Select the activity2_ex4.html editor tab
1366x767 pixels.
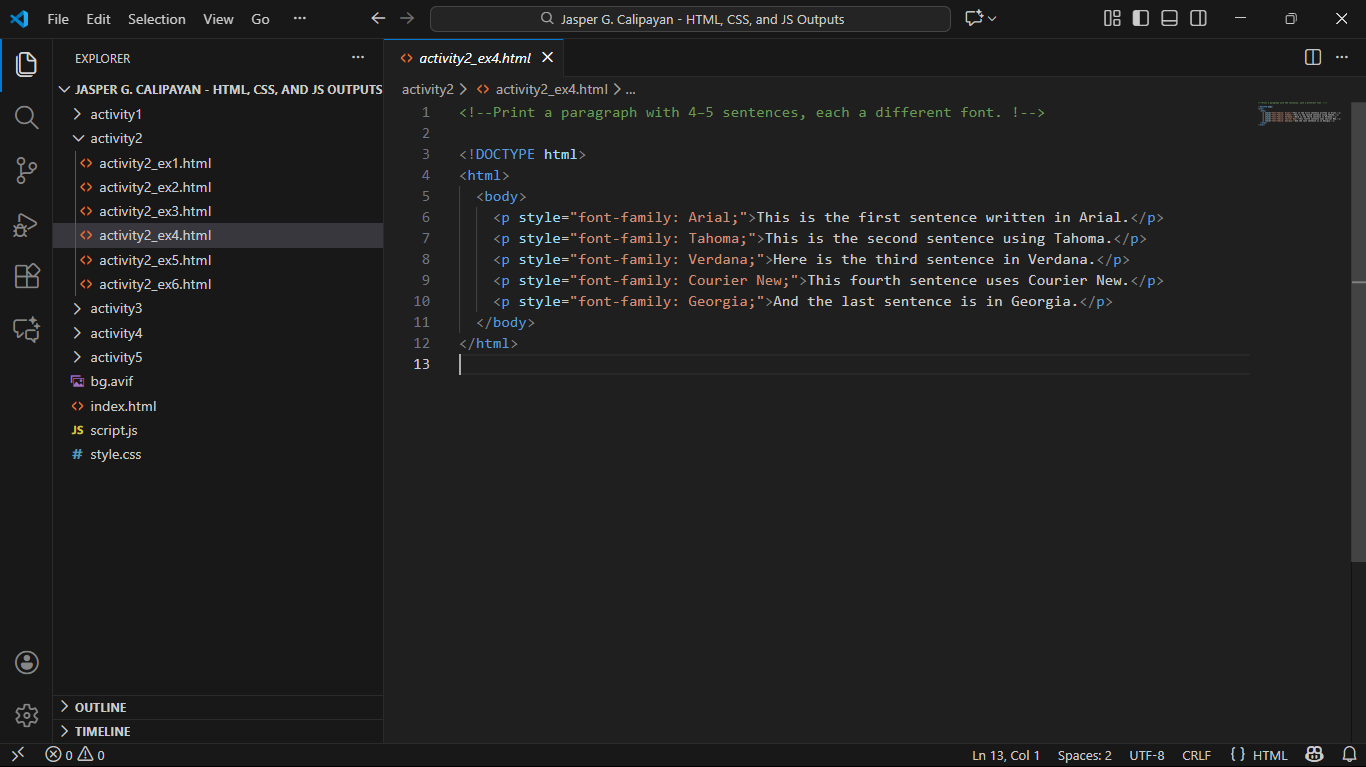tap(474, 58)
